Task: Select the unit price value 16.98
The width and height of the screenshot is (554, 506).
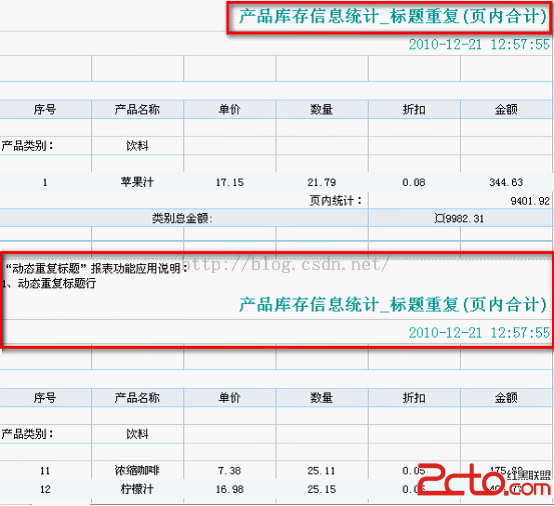Action: click(x=230, y=489)
